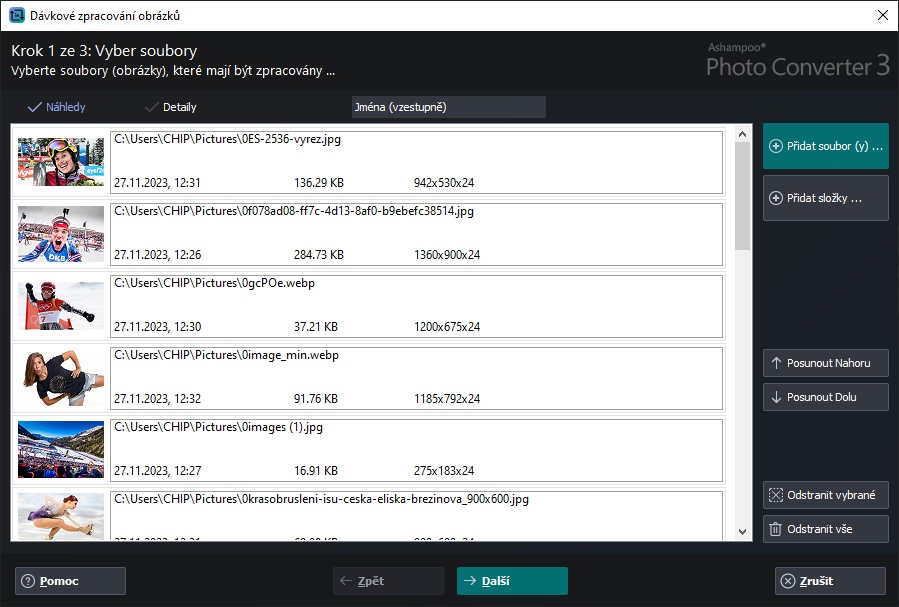This screenshot has width=899, height=607.
Task: Select the 0gcPOe.webp file entry
Action: click(x=416, y=304)
